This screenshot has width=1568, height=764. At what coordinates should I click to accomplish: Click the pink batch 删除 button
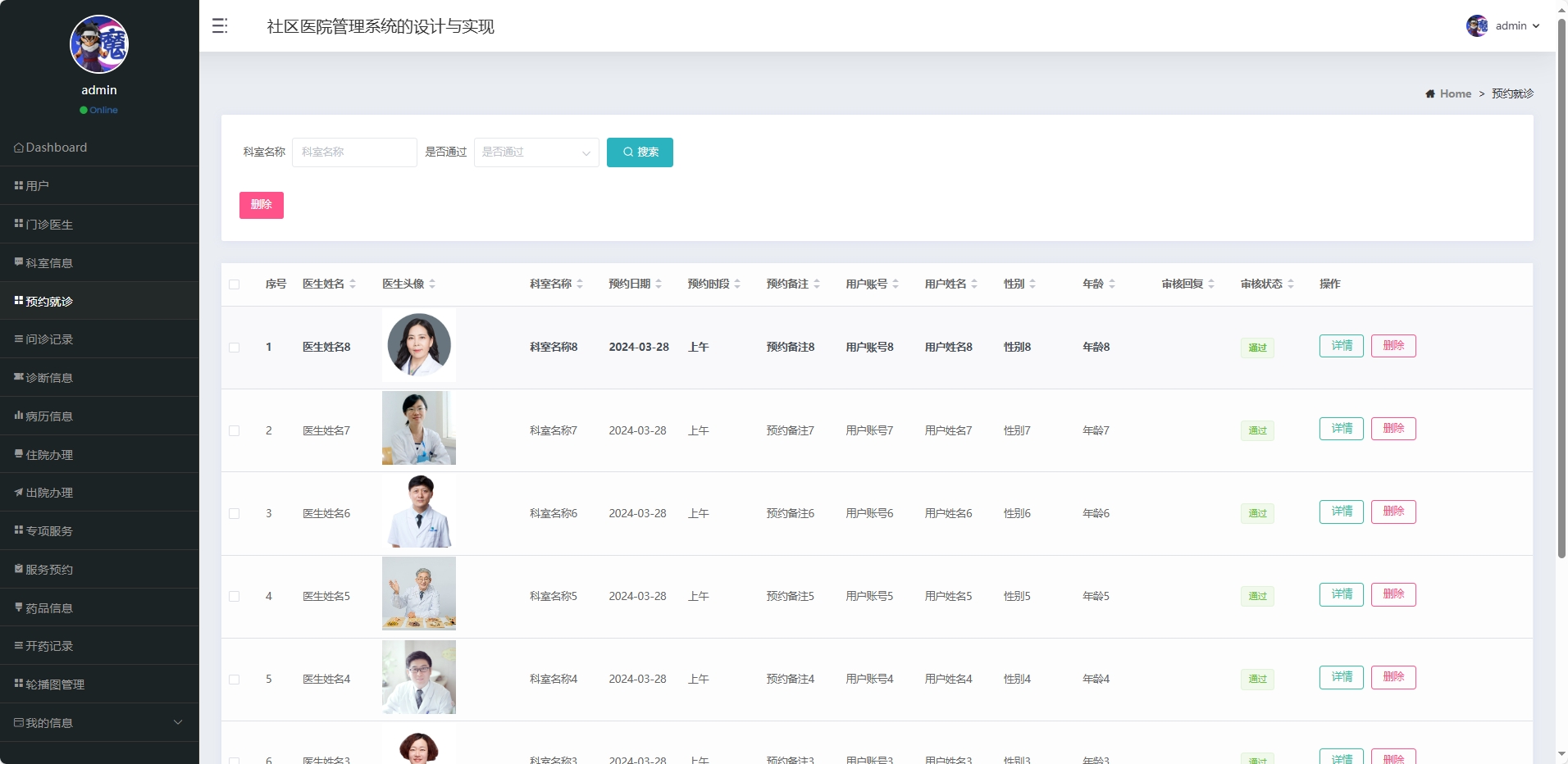click(262, 205)
